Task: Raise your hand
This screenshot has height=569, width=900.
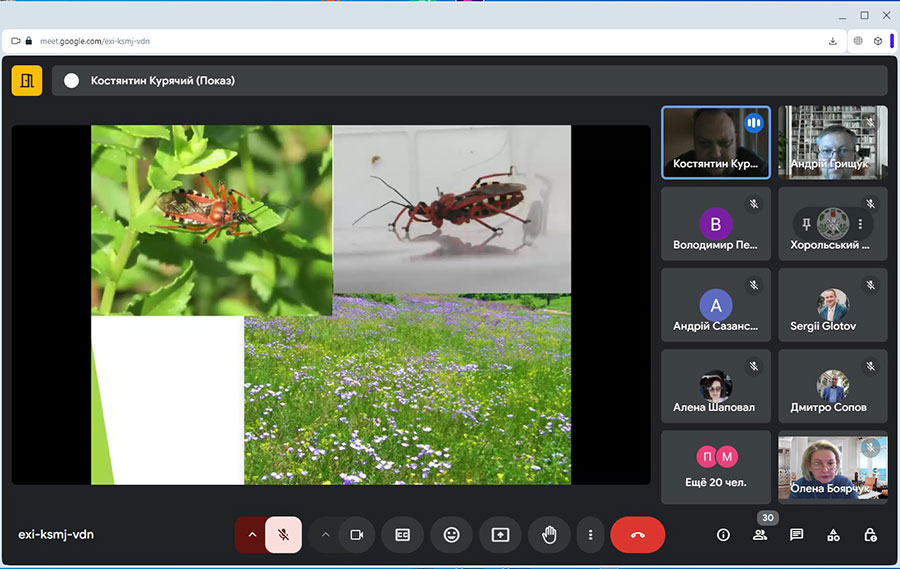Action: (549, 535)
